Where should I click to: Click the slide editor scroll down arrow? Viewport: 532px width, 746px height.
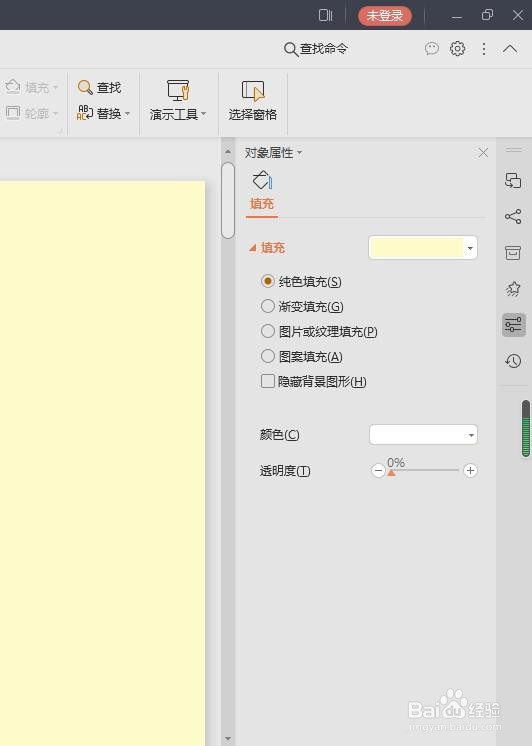(228, 738)
